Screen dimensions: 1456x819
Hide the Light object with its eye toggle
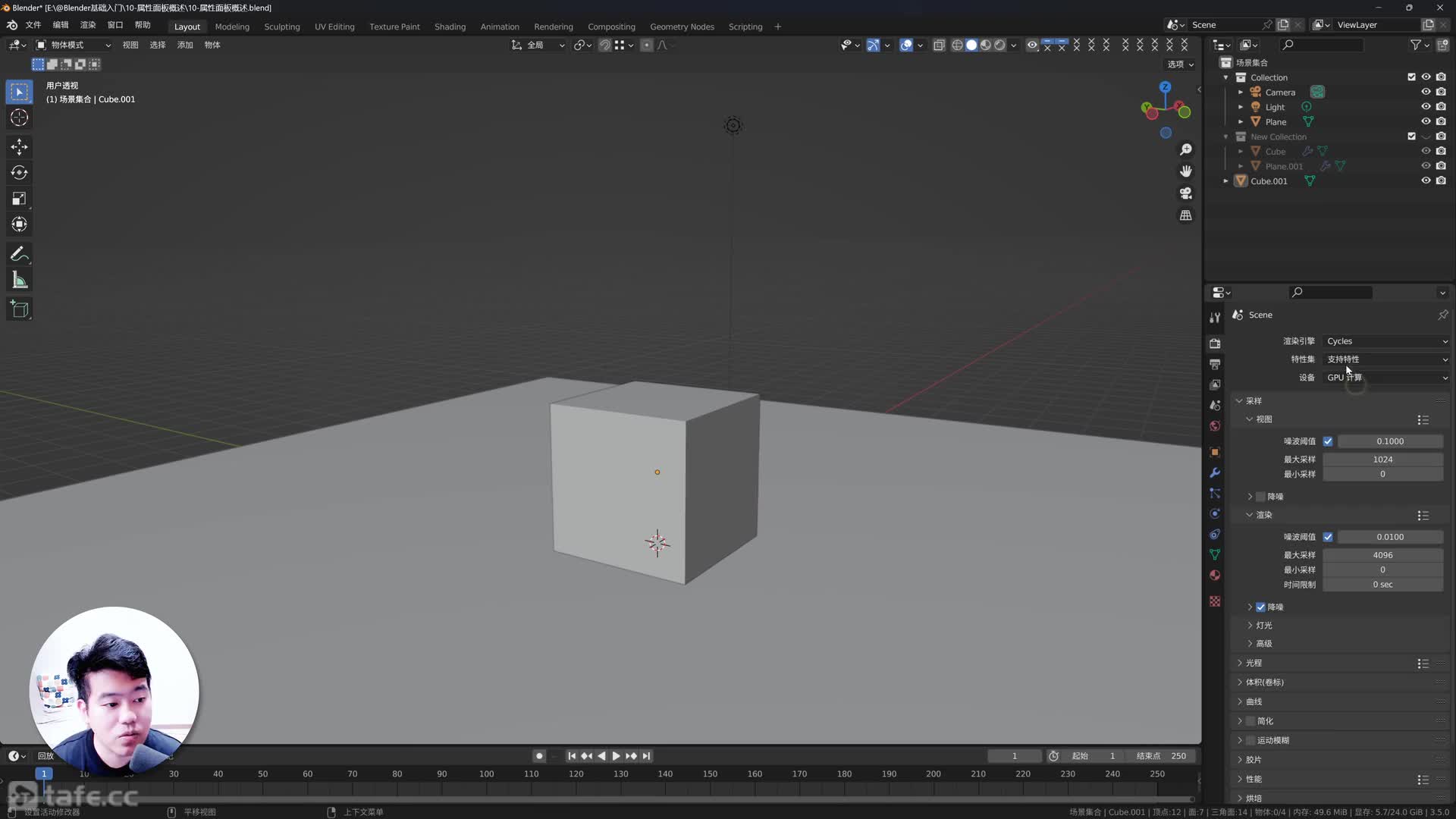1426,107
